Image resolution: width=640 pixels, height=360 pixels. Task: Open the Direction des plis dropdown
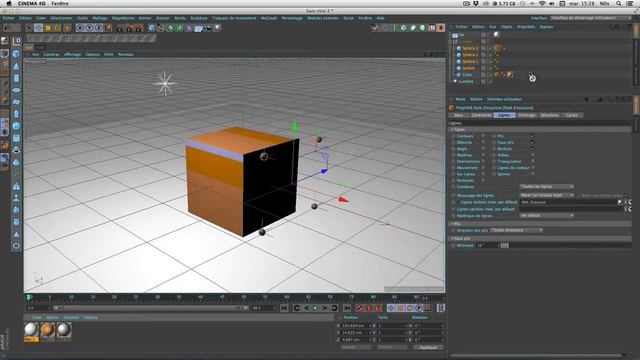tap(516, 230)
